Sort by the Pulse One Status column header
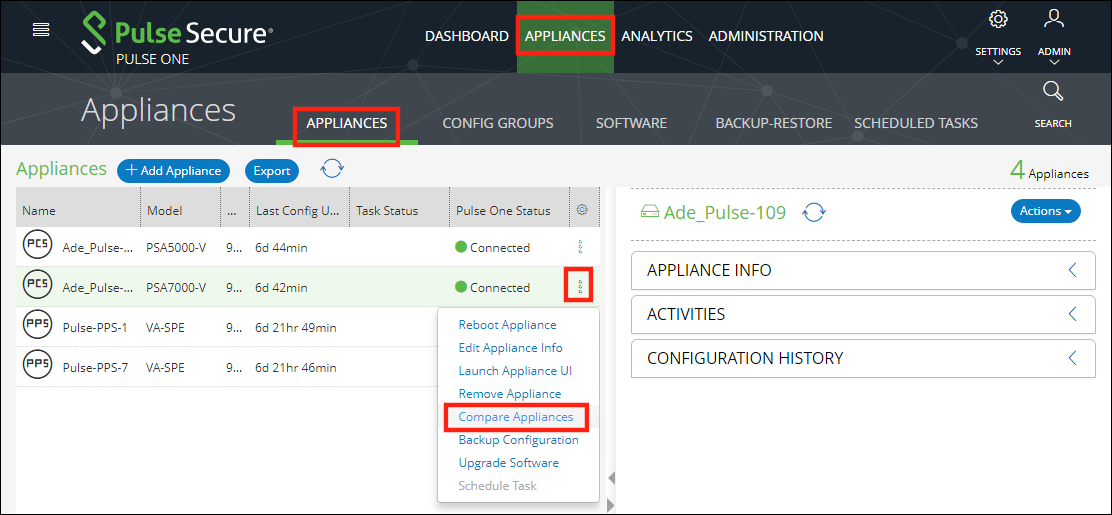 pos(509,210)
